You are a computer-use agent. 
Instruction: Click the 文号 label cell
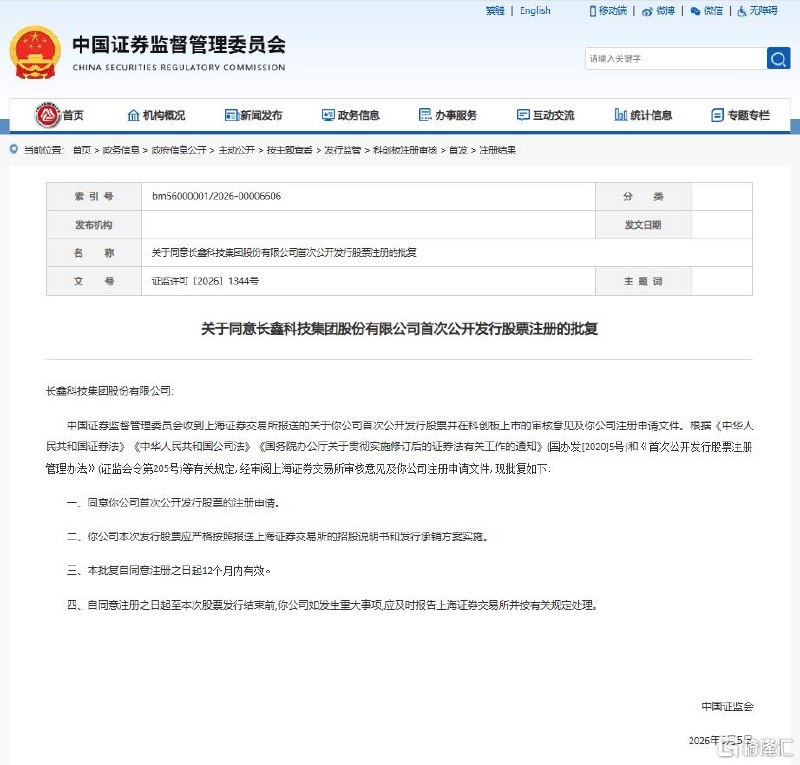94,281
